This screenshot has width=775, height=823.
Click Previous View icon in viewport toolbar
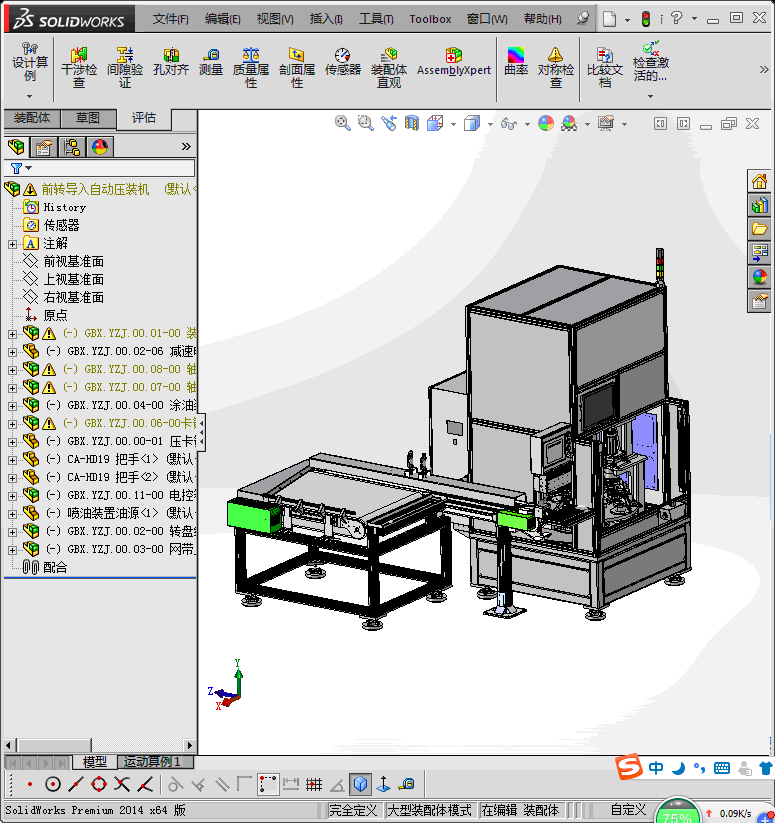coord(389,123)
